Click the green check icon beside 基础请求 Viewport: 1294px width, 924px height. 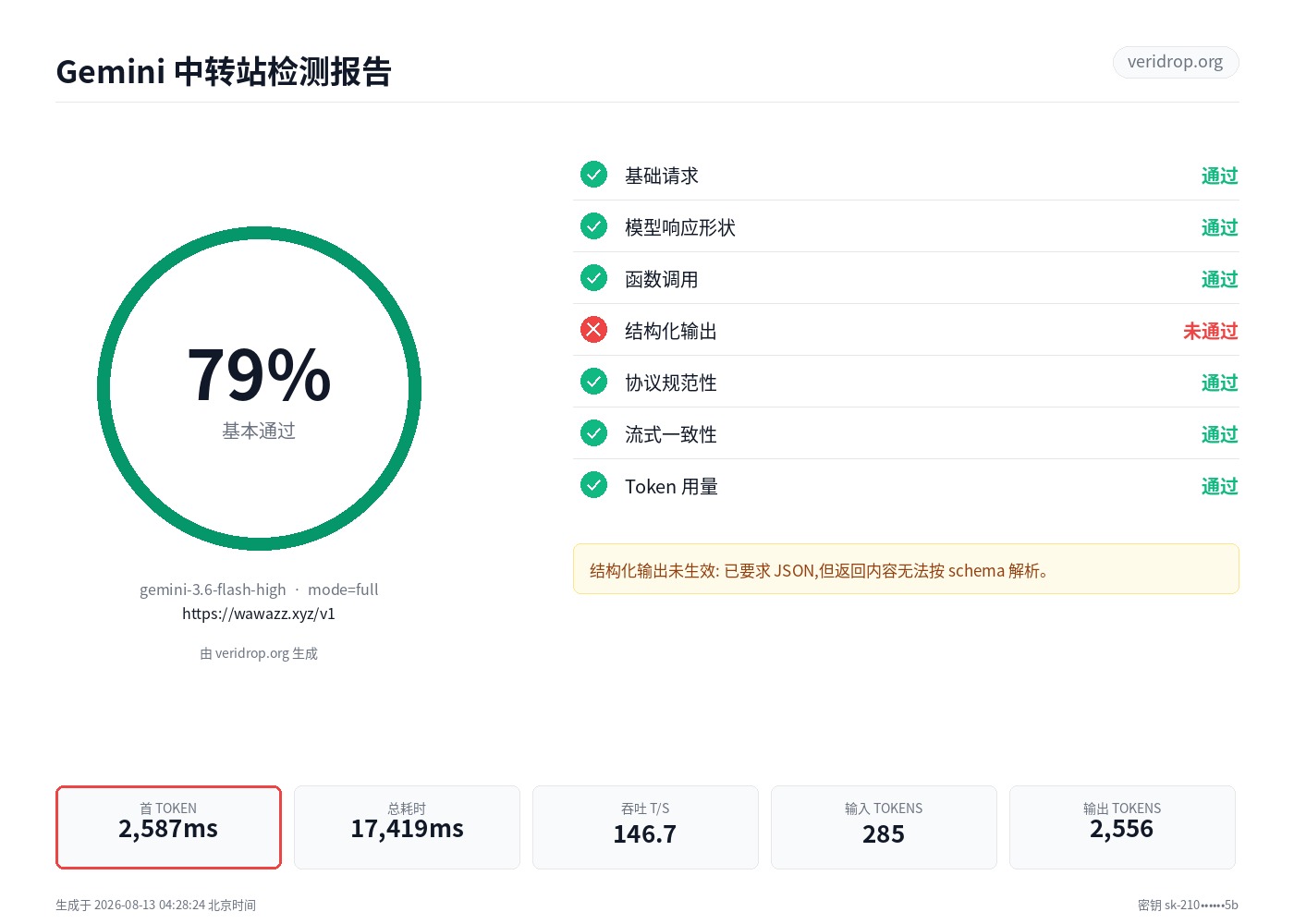593,174
